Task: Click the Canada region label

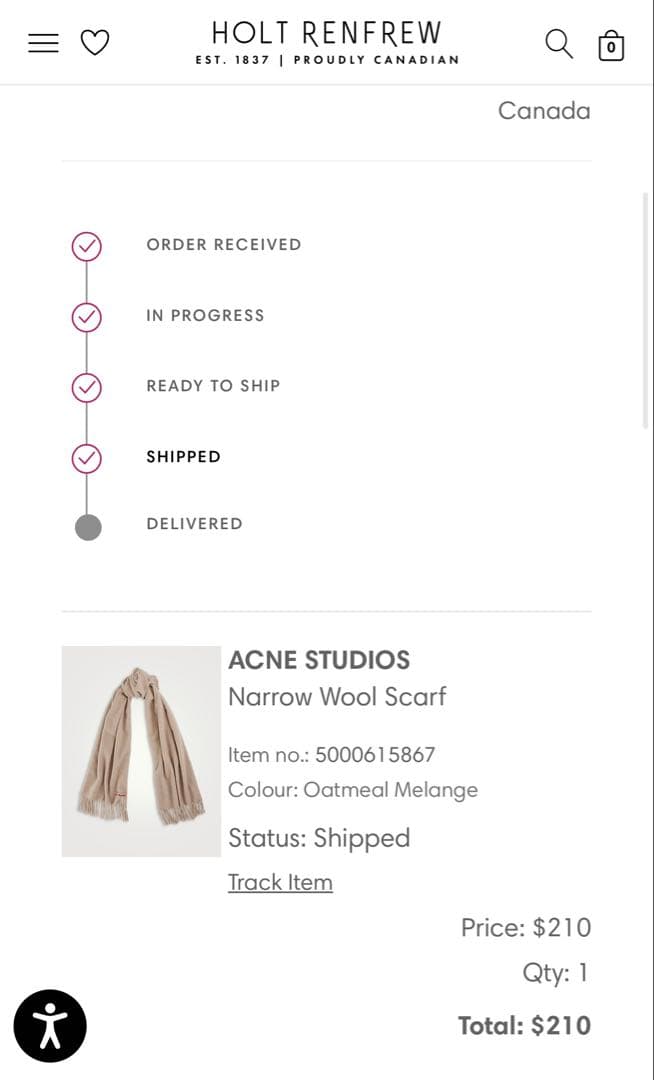Action: point(544,111)
